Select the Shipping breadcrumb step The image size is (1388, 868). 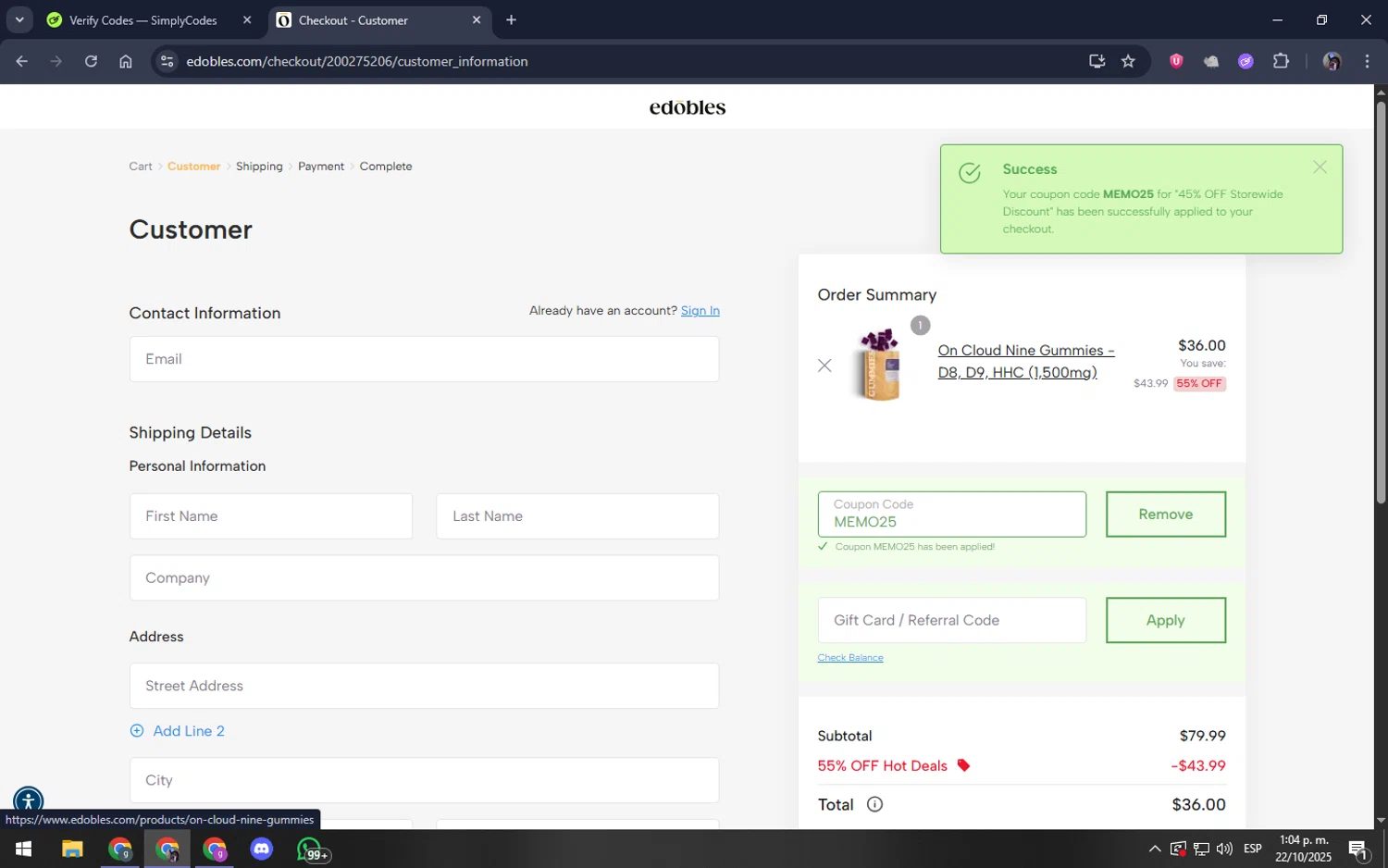[x=259, y=167]
